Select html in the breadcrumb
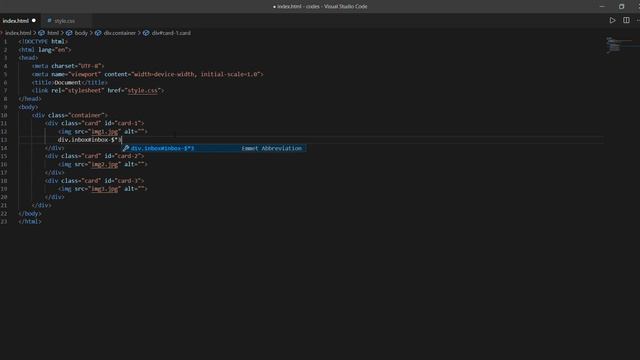Viewport: 640px width, 360px height. (53, 33)
